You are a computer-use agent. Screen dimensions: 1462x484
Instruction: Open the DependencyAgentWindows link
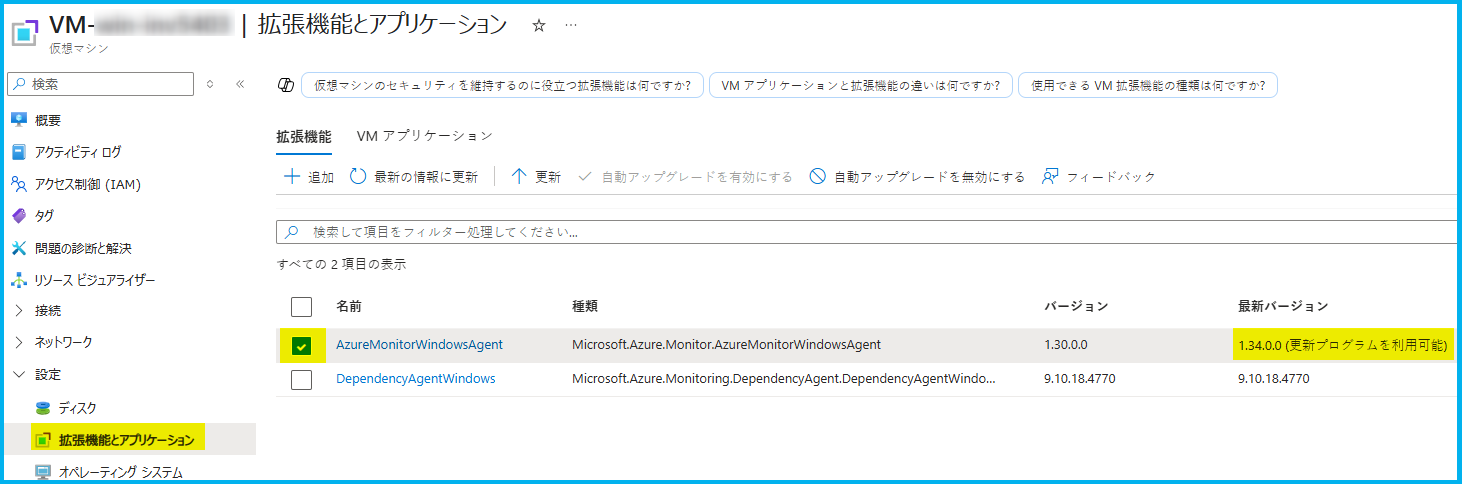[416, 379]
